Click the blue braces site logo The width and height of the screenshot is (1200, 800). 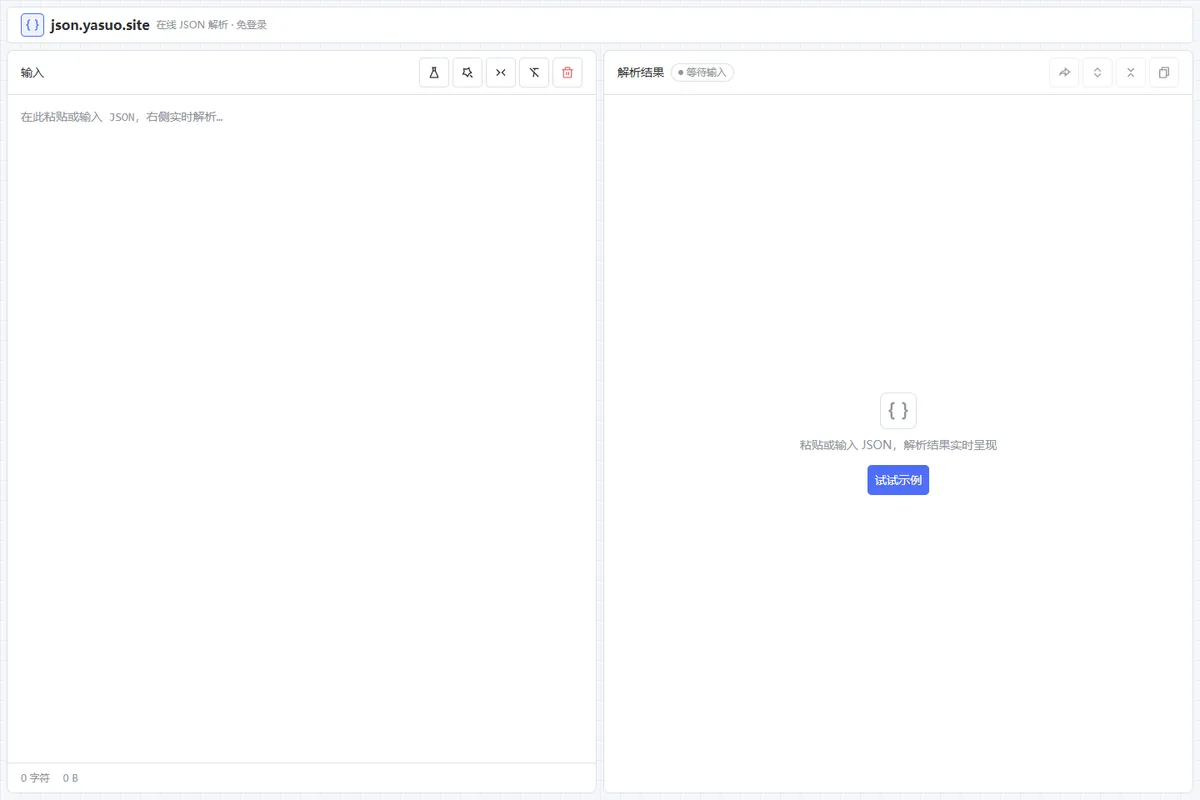click(32, 25)
